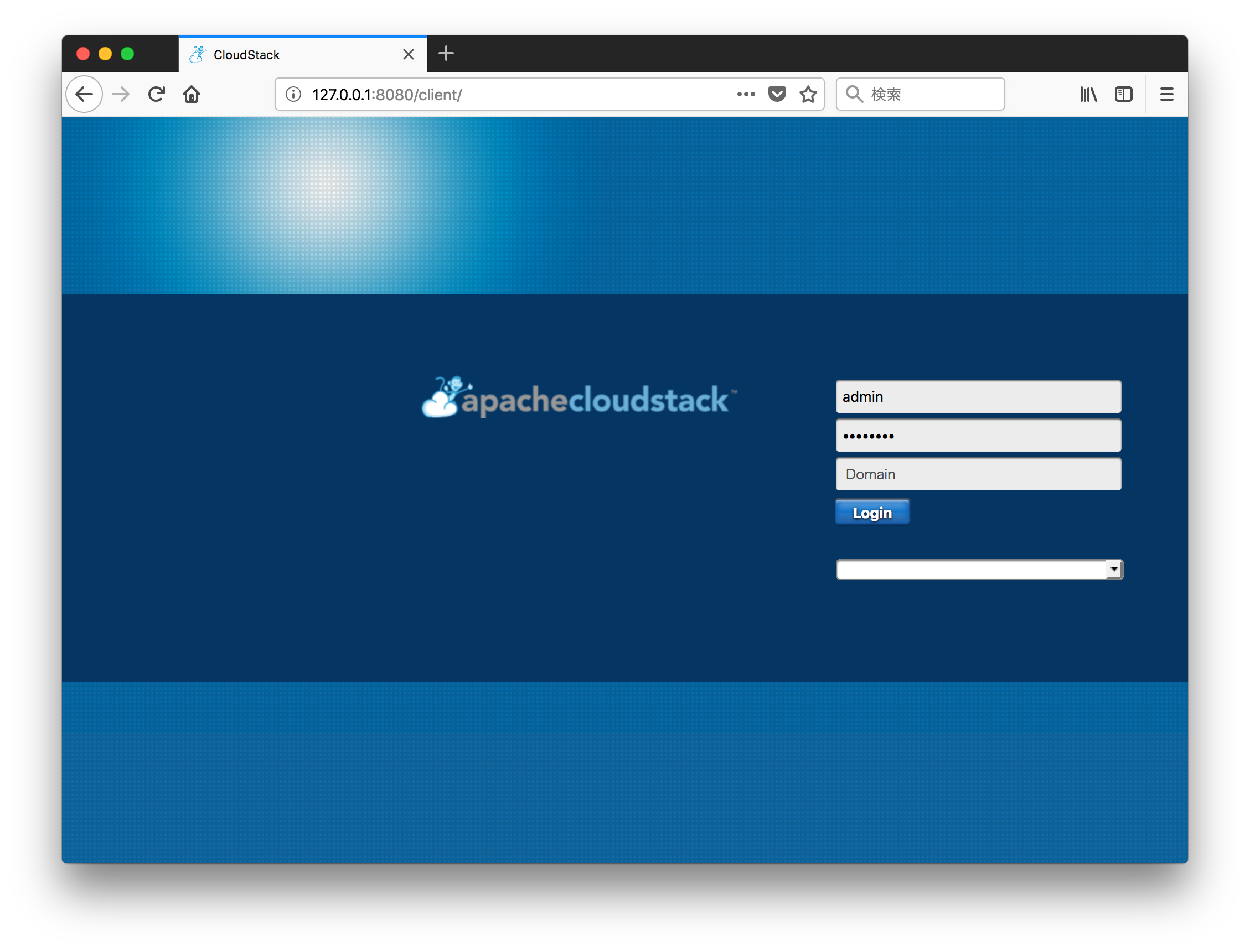
Task: Select the CloudStack browser tab
Action: (303, 54)
